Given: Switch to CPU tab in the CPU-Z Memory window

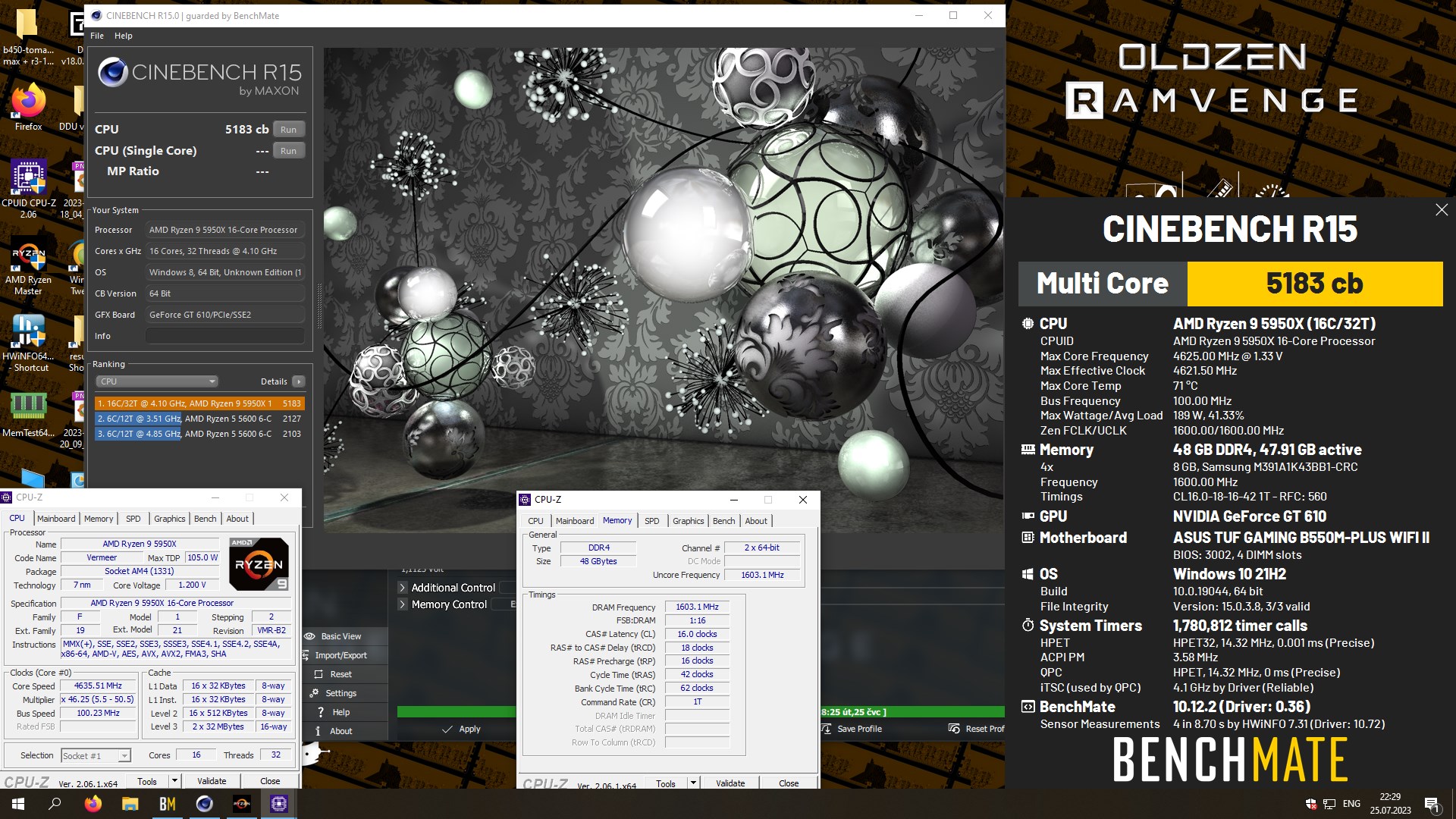Looking at the screenshot, I should pos(535,521).
